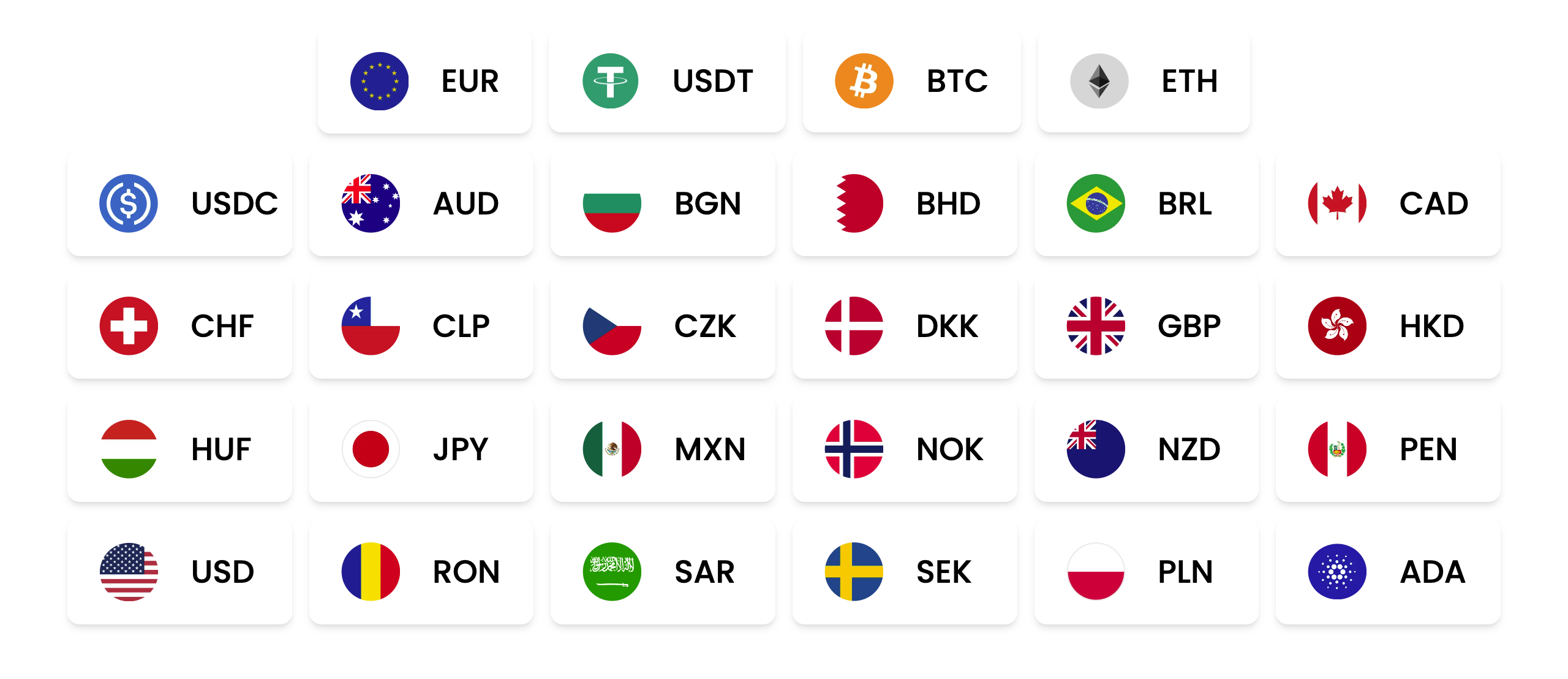Choose the GBP currency card

(1146, 327)
